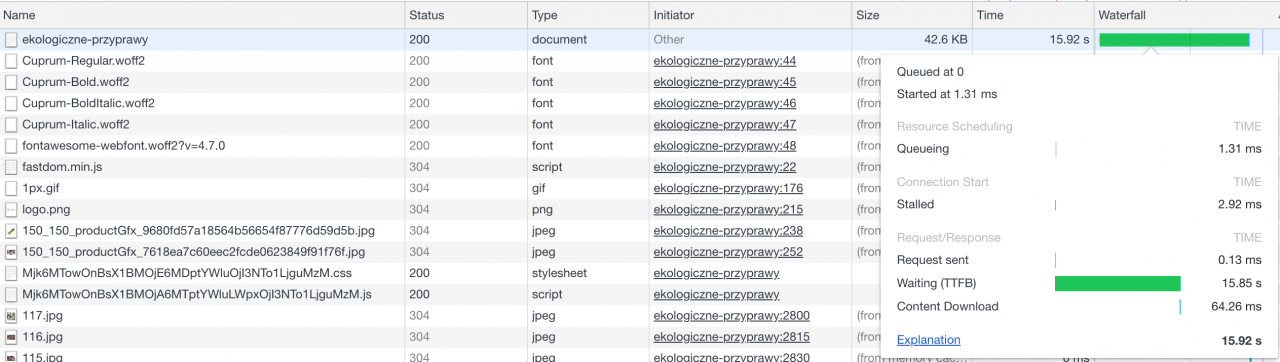Sort requests by Type column header
This screenshot has width=1280, height=362.
coord(588,15)
